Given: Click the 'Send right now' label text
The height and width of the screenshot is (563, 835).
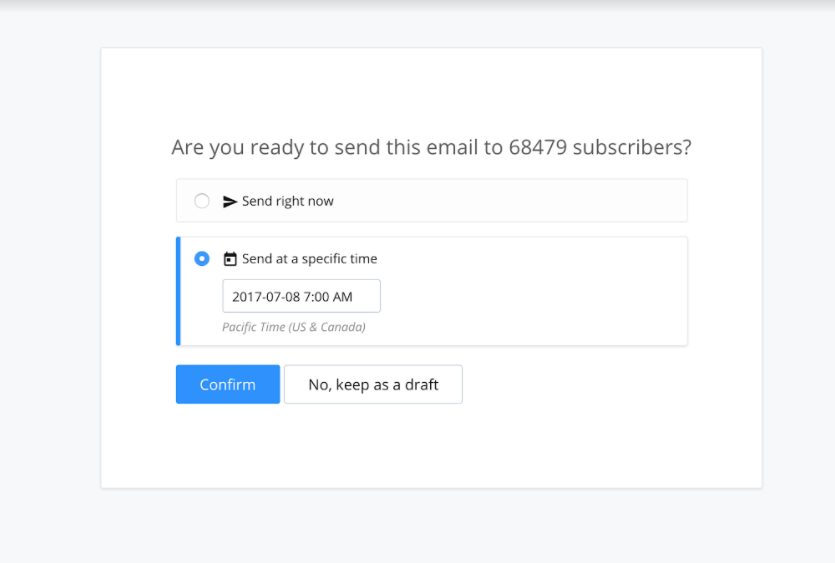Looking at the screenshot, I should tap(288, 201).
